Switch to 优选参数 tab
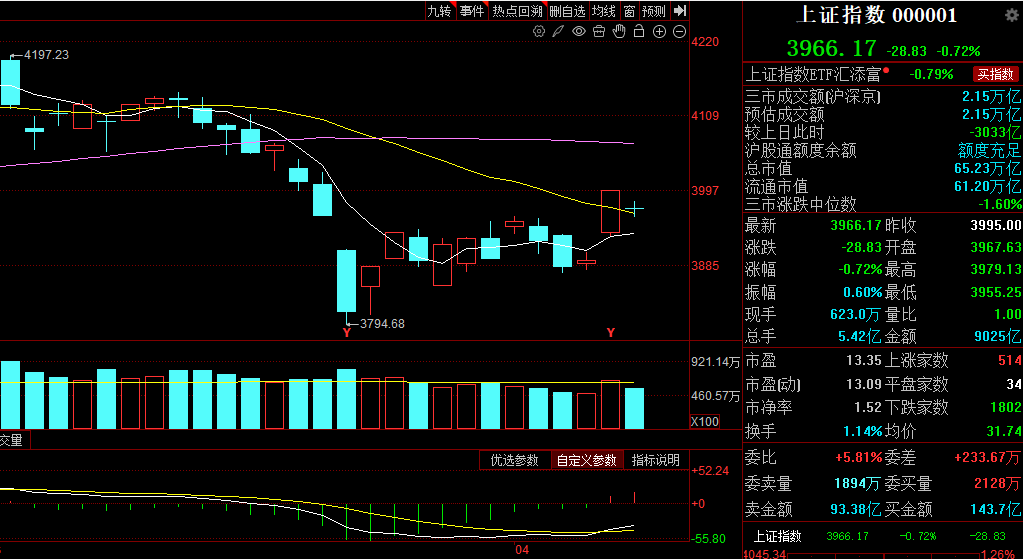The width and height of the screenshot is (1023, 559). (x=514, y=460)
